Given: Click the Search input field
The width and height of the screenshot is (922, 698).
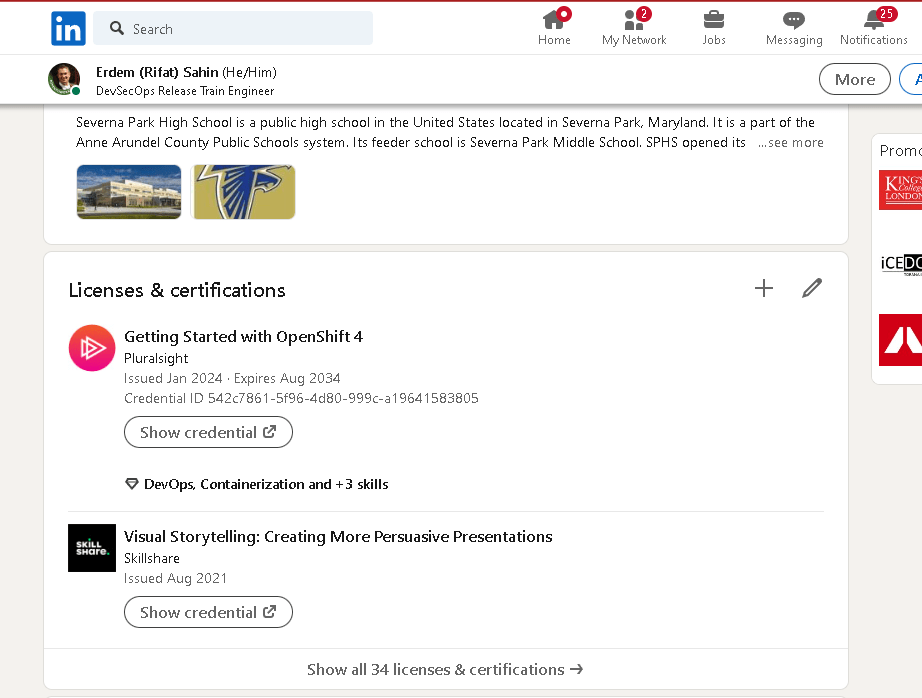Looking at the screenshot, I should click(x=233, y=28).
